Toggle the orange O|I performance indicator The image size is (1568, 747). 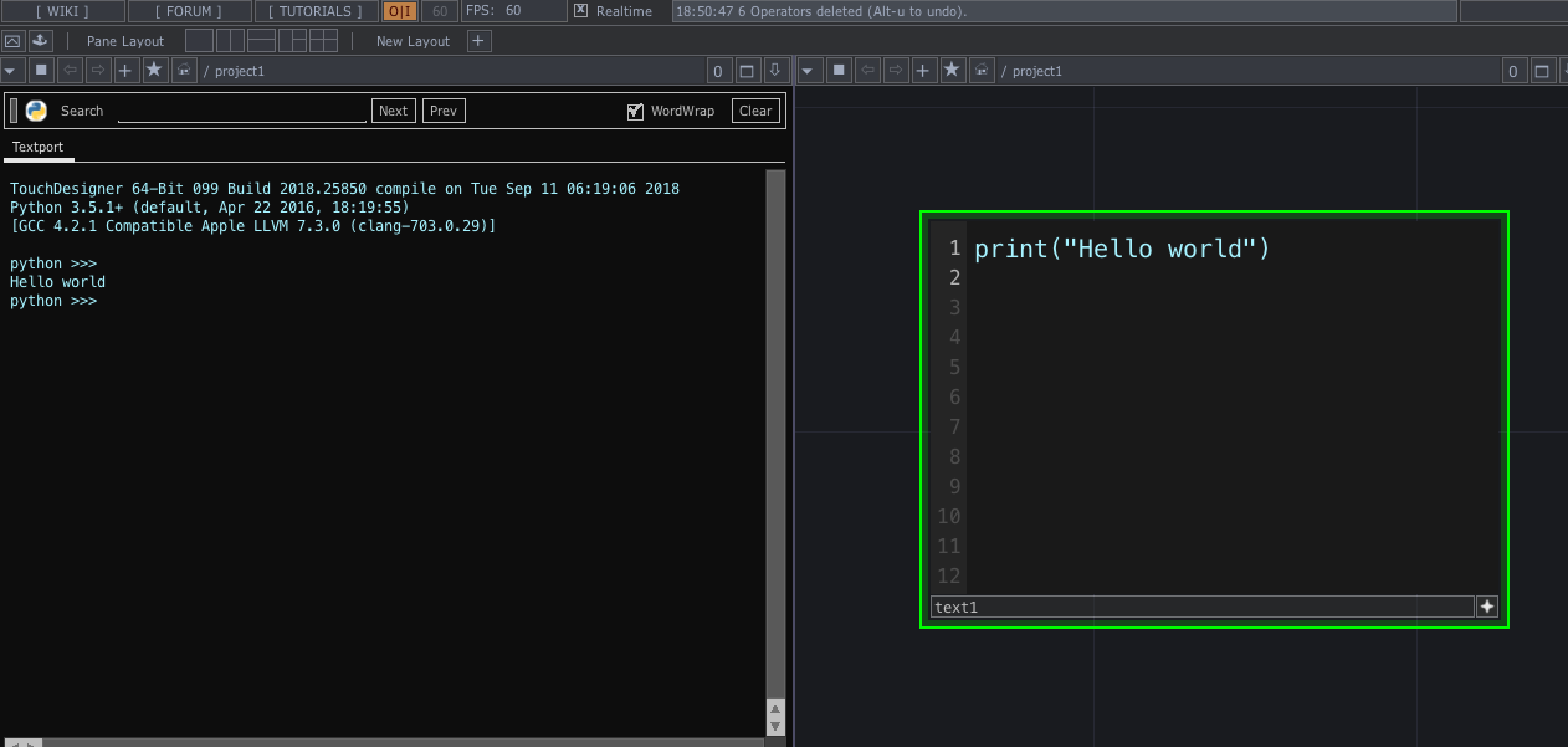click(399, 11)
